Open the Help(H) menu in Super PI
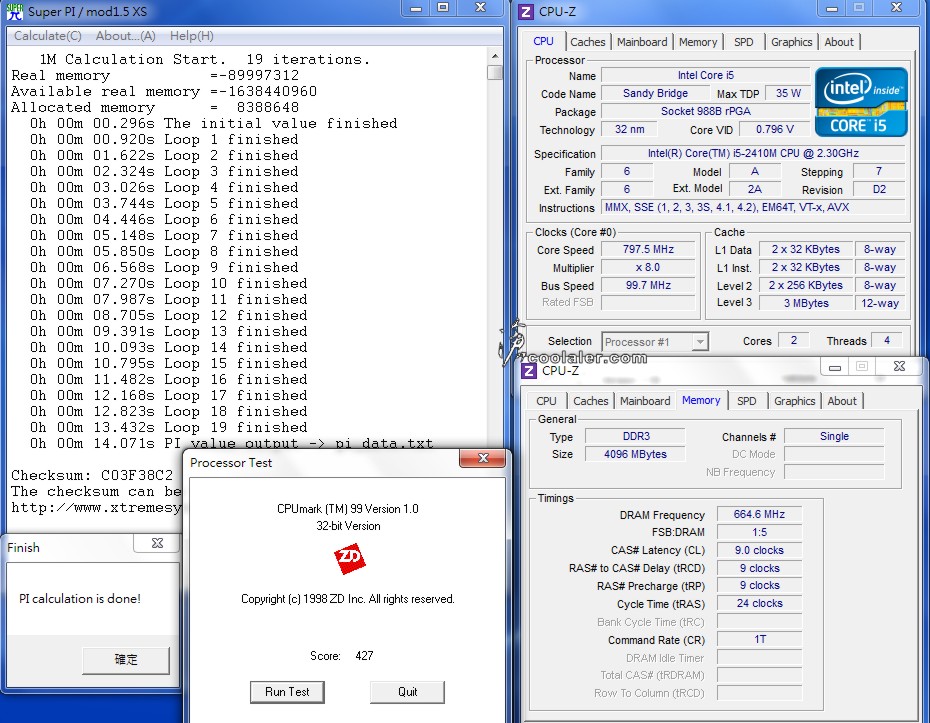The height and width of the screenshot is (723, 930). [x=192, y=36]
